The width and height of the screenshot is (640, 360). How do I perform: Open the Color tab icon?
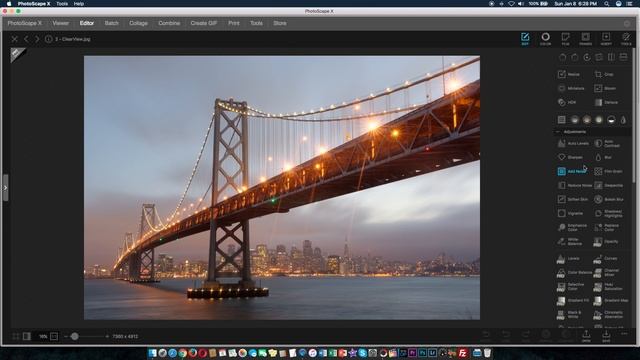coord(545,39)
